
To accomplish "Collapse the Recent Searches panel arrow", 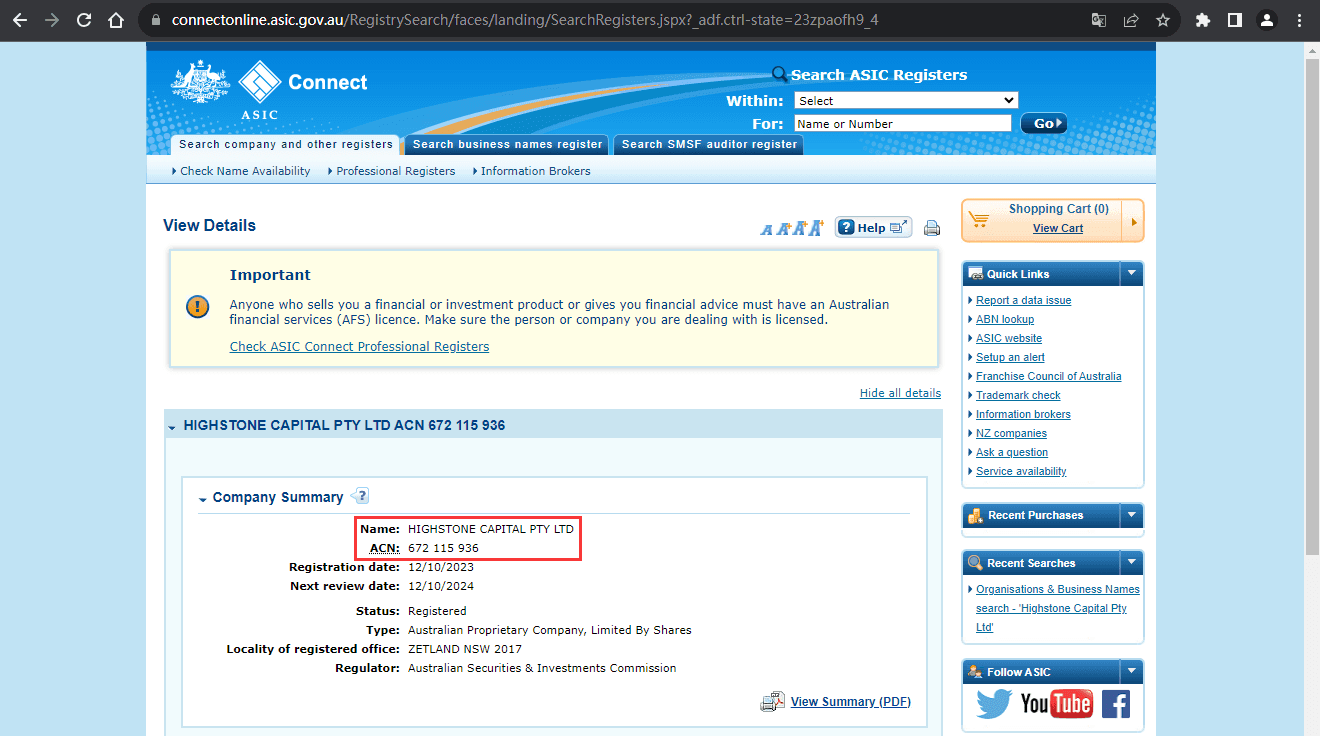I will point(1131,563).
